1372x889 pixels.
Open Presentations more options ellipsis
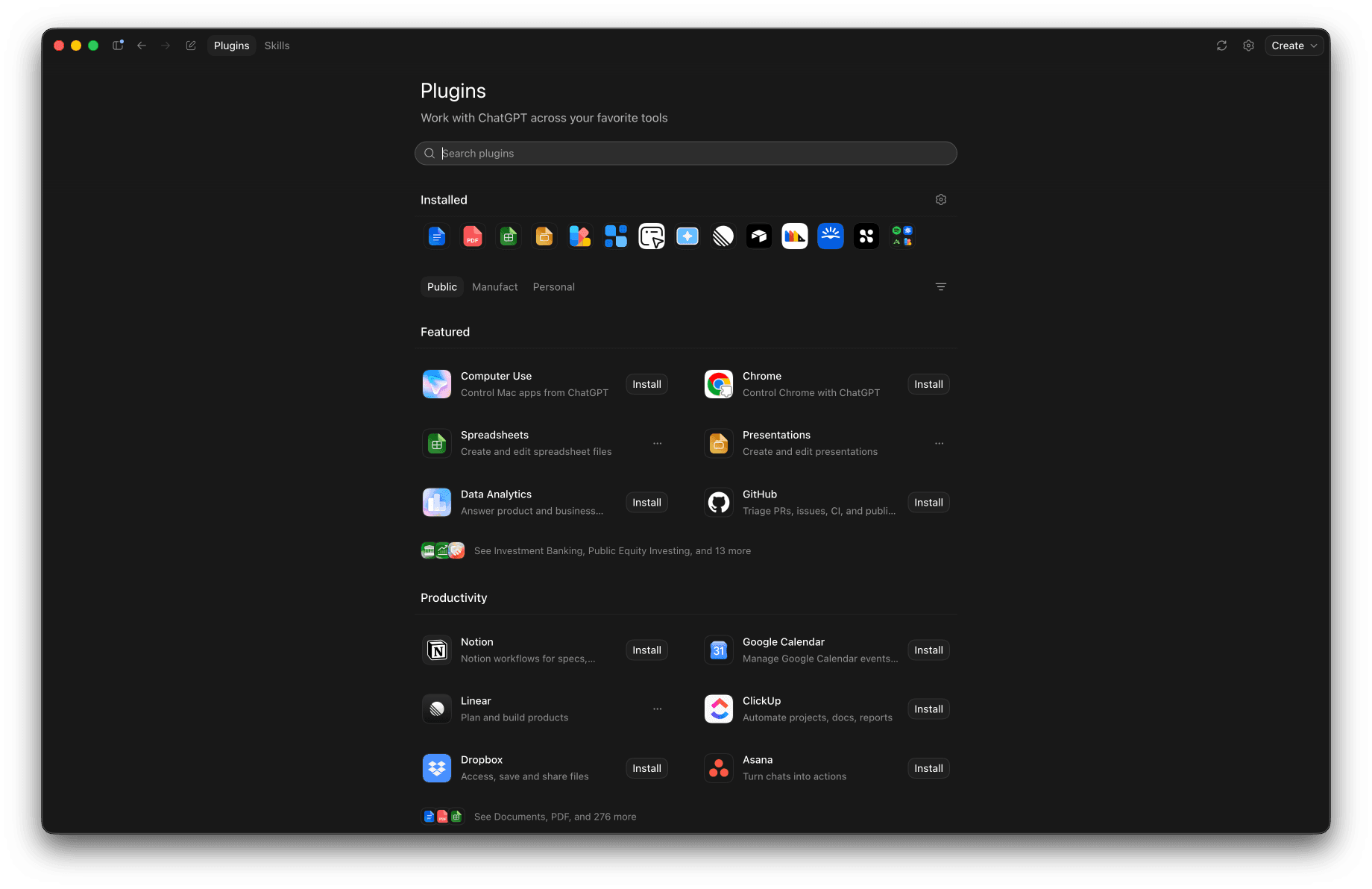tap(940, 444)
